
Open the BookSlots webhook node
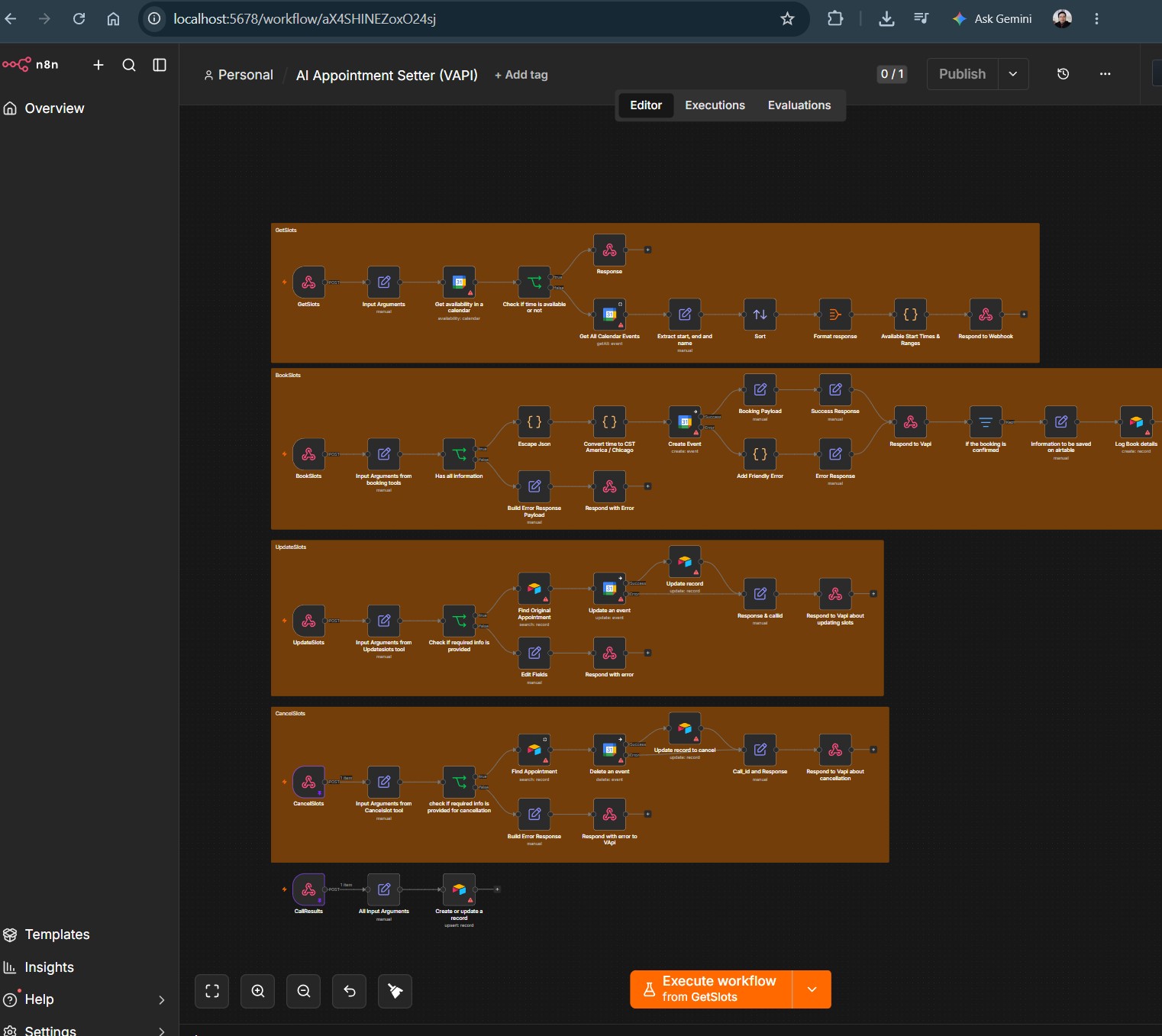(308, 454)
